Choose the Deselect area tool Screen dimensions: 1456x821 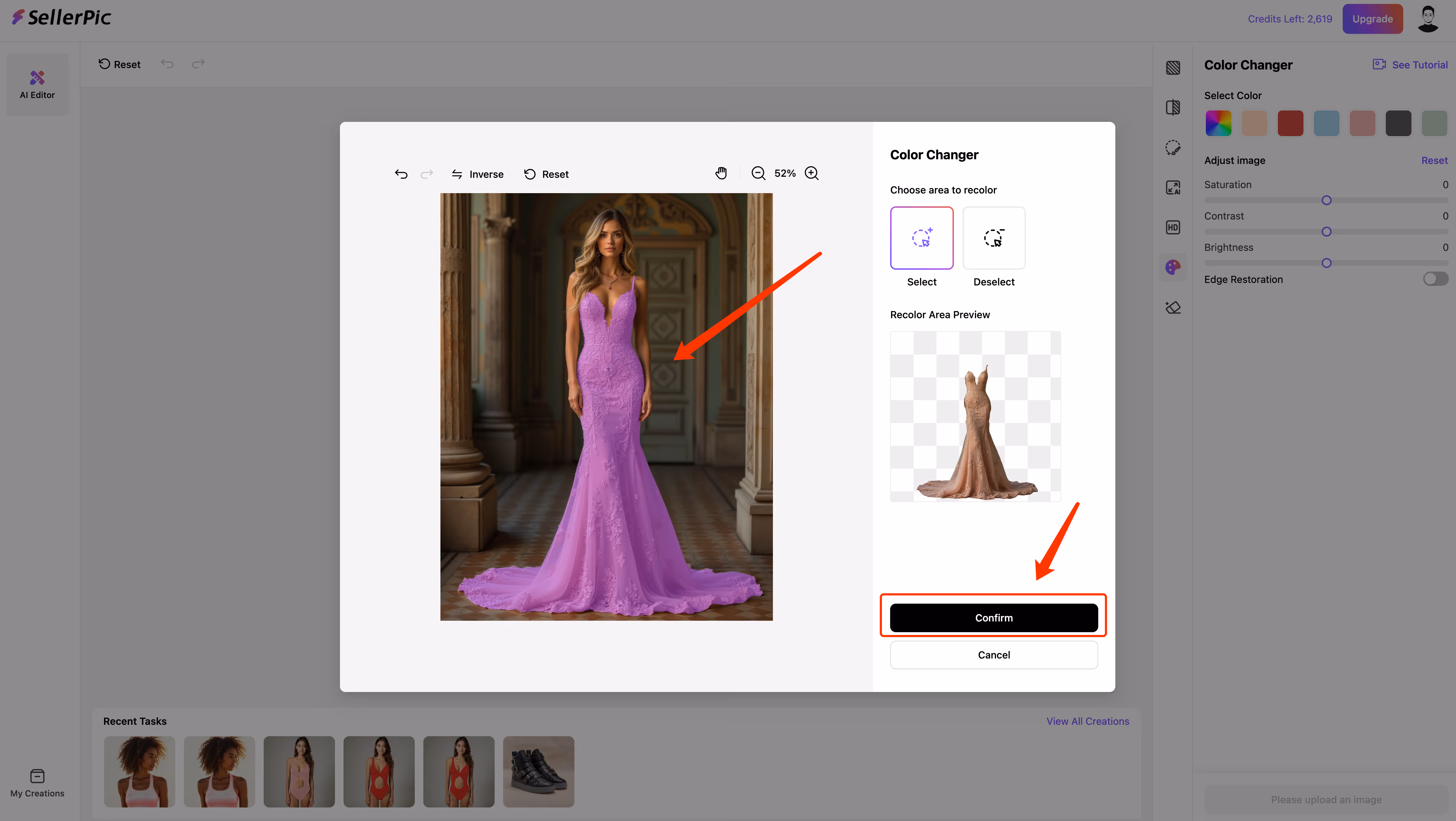(993, 238)
